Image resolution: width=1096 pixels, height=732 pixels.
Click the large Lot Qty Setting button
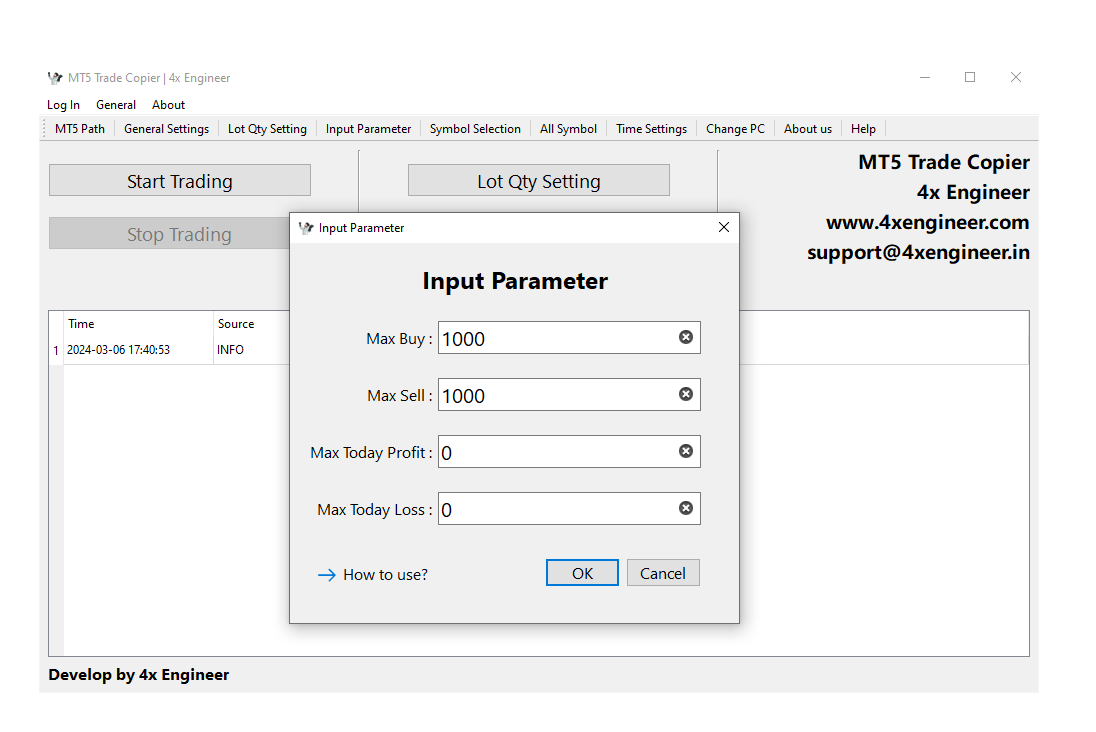pos(539,180)
